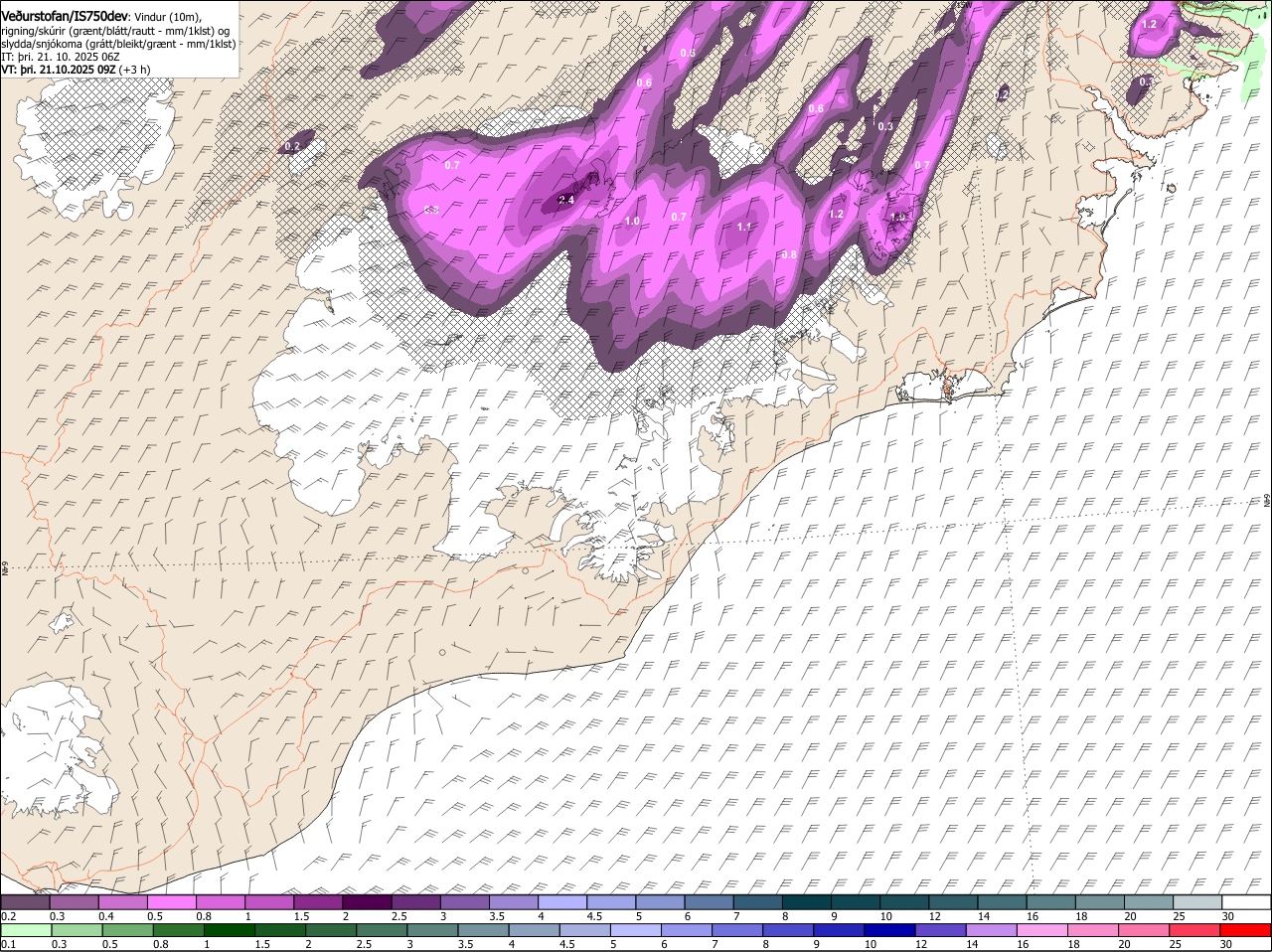Click the valid time line 'VT: þri. 21.10.2025 09Z (+3 h)'
1272x952 pixels.
pyautogui.click(x=76, y=70)
